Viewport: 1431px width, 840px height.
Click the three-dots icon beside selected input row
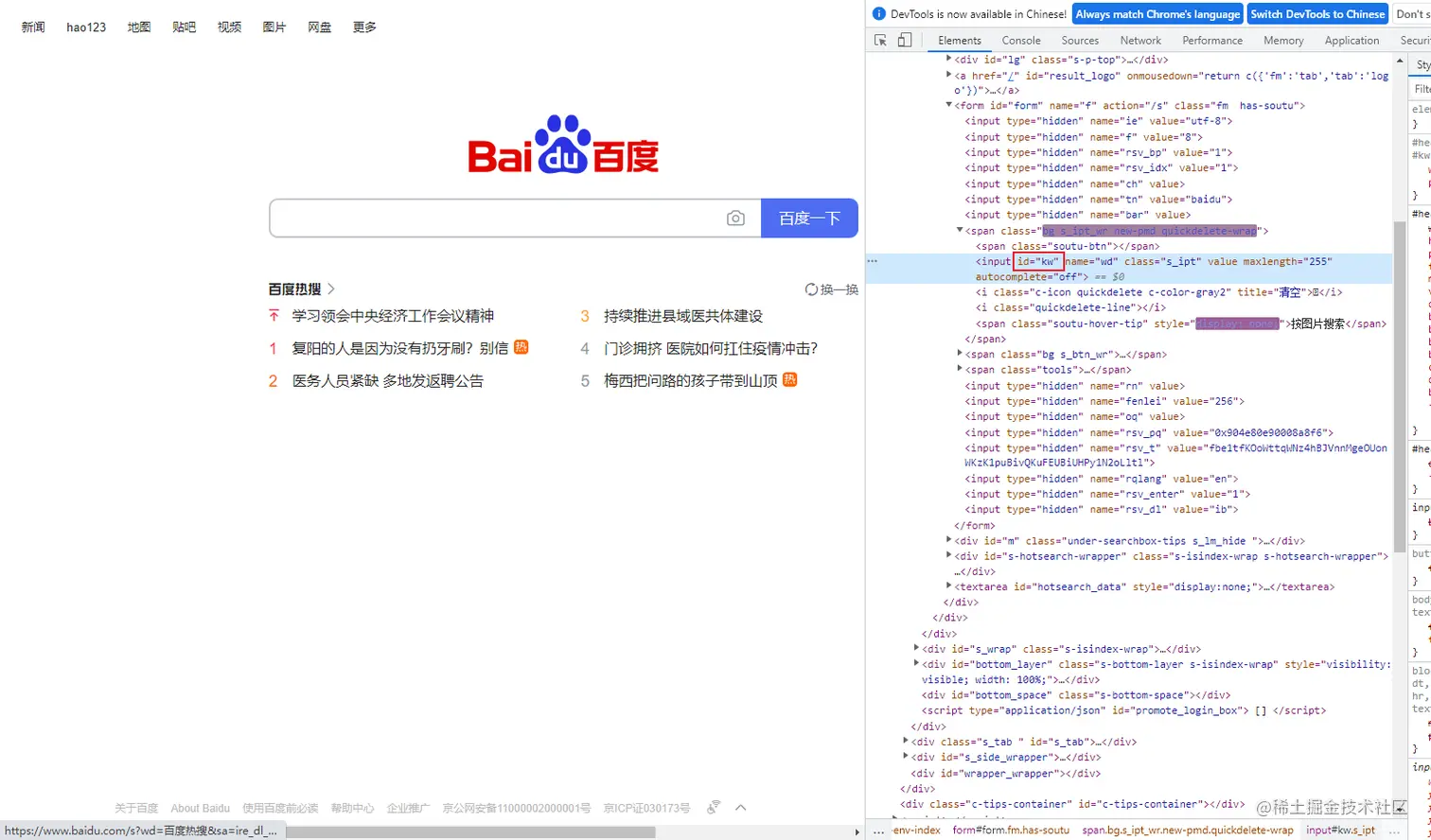[x=873, y=261]
